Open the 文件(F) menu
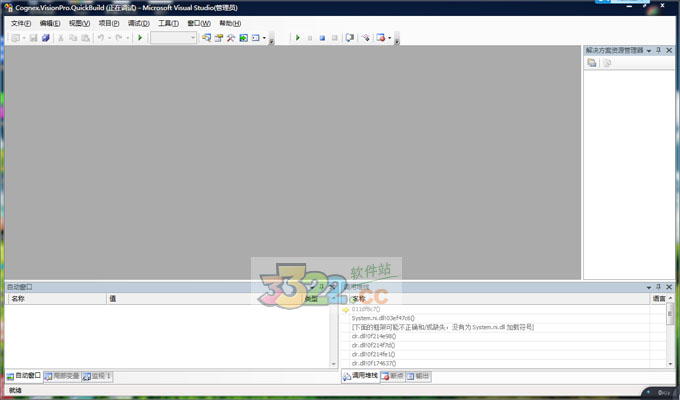Image resolution: width=680 pixels, height=400 pixels. (x=21, y=23)
